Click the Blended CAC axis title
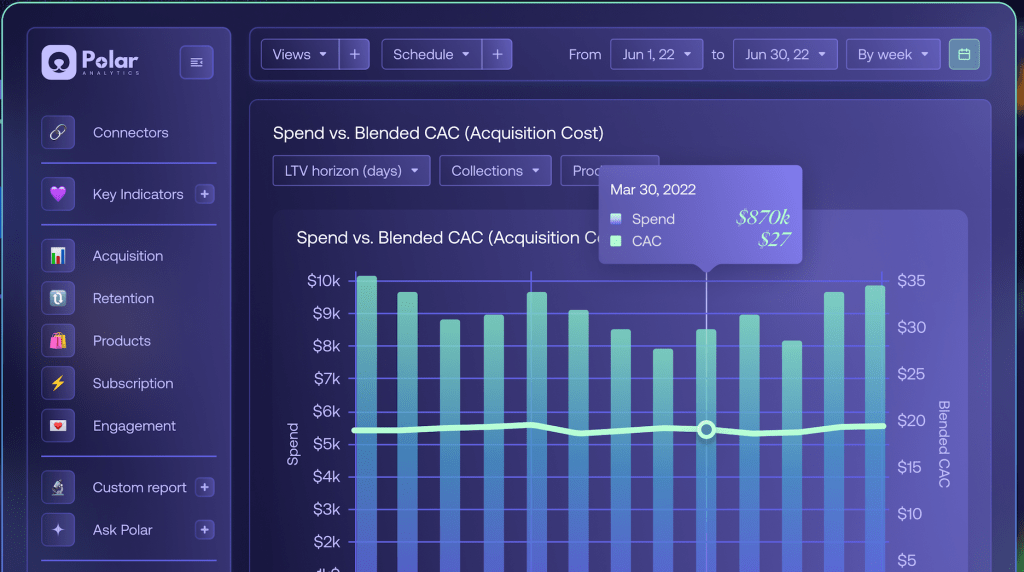Viewport: 1024px width, 572px height. click(x=944, y=444)
